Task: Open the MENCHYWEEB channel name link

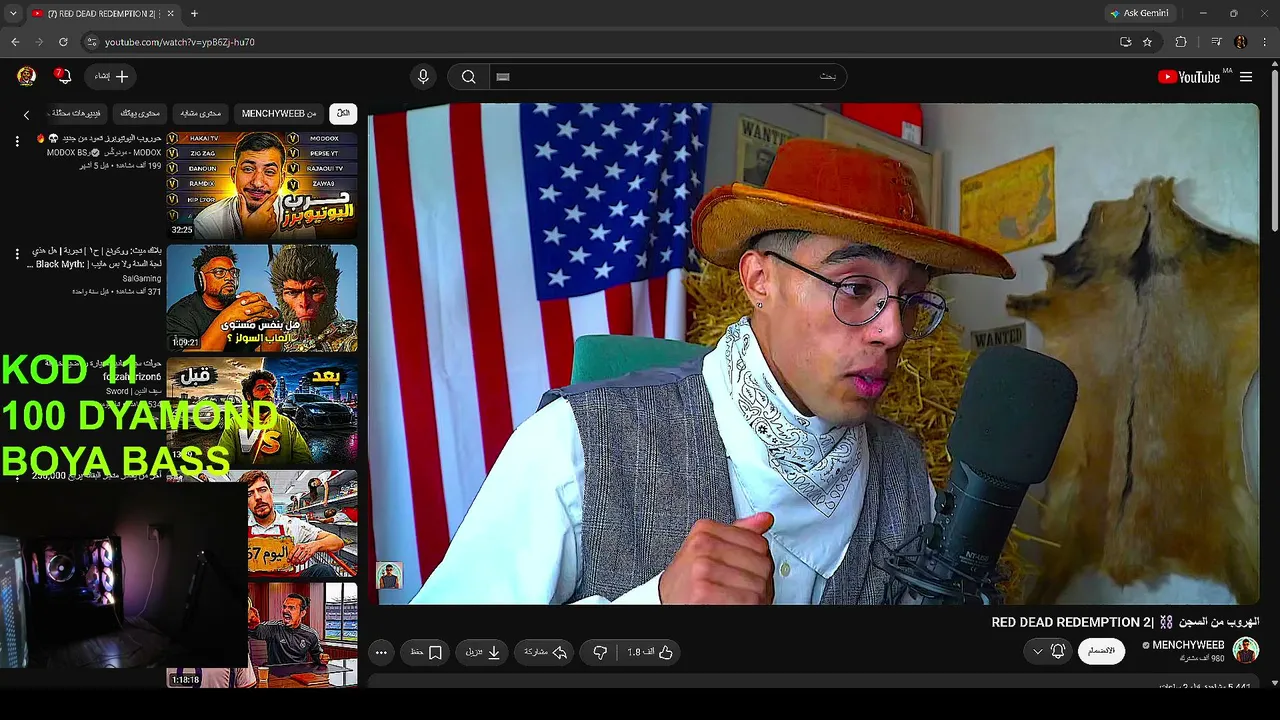Action: [x=1188, y=646]
